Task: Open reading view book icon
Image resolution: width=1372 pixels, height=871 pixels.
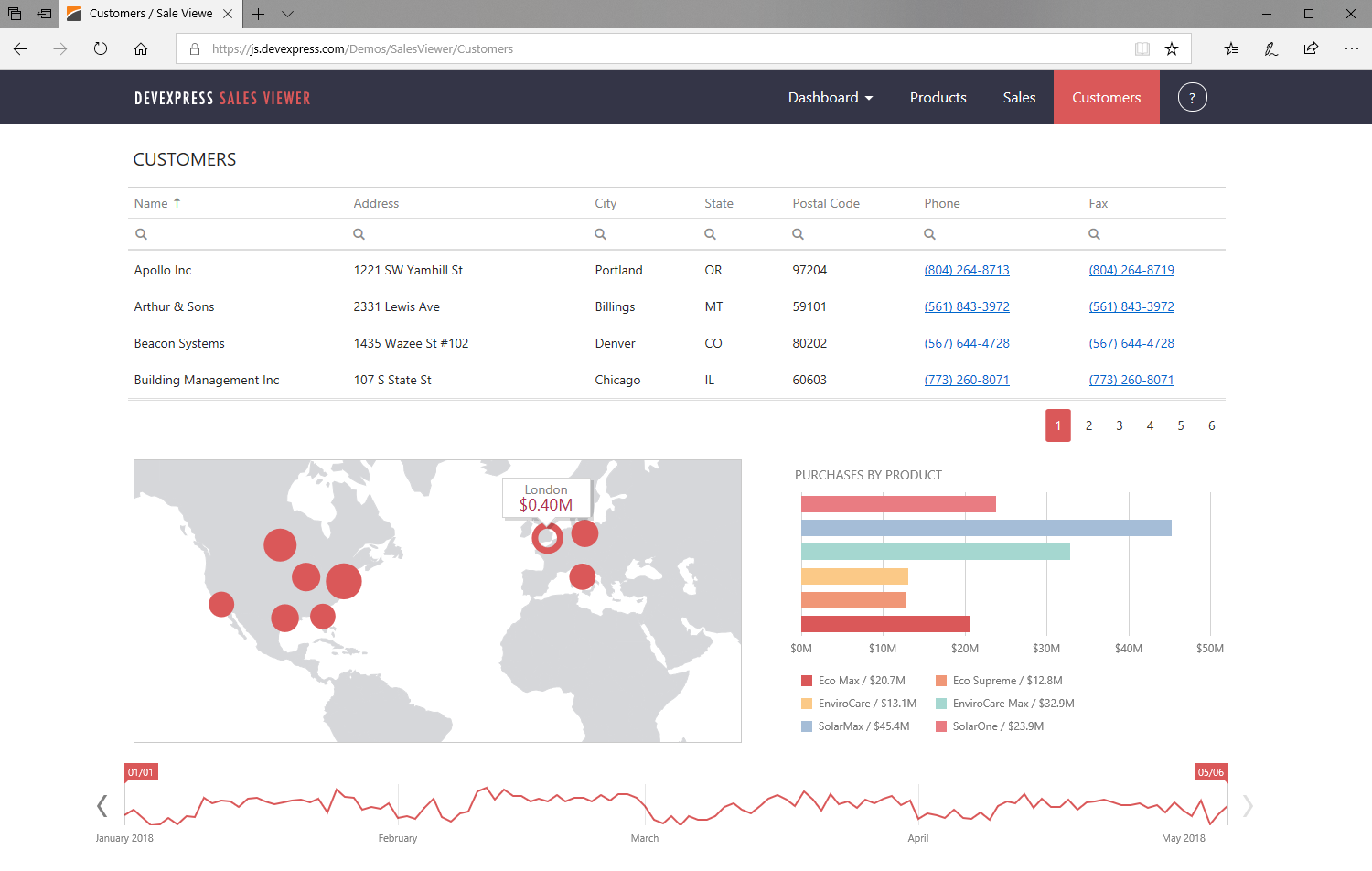Action: pyautogui.click(x=1142, y=49)
